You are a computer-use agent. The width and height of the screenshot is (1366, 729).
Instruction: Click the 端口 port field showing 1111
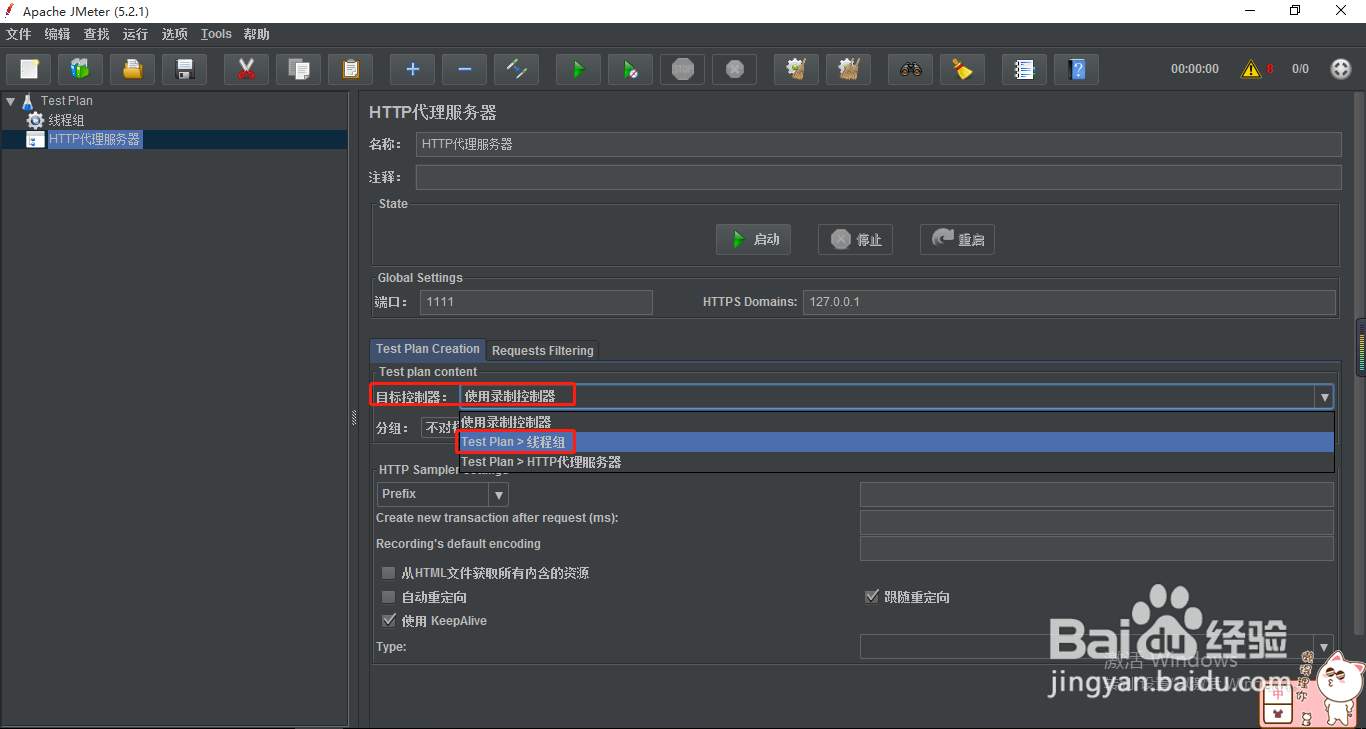[x=536, y=302]
